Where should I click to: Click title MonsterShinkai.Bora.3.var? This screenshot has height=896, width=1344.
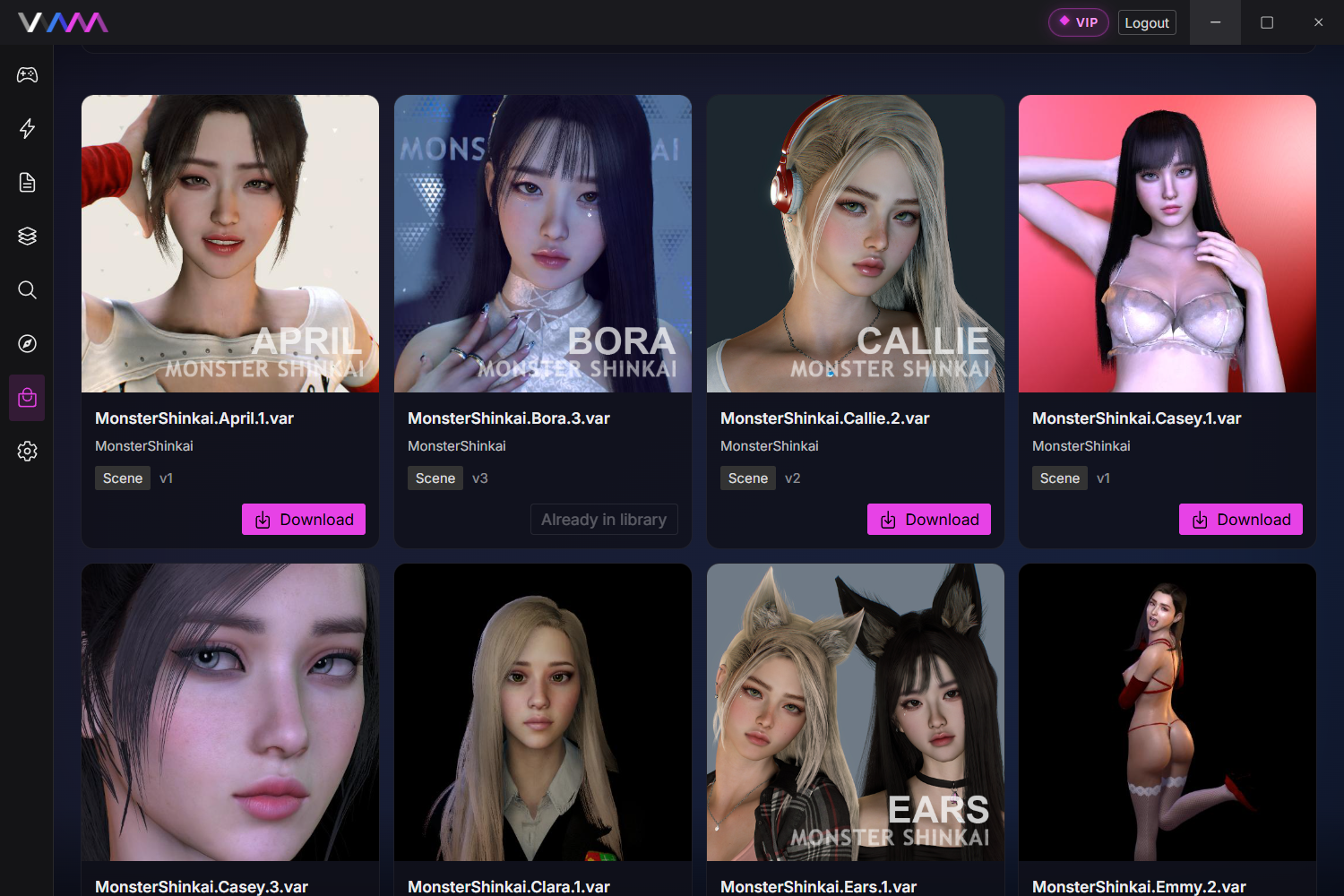pos(509,418)
